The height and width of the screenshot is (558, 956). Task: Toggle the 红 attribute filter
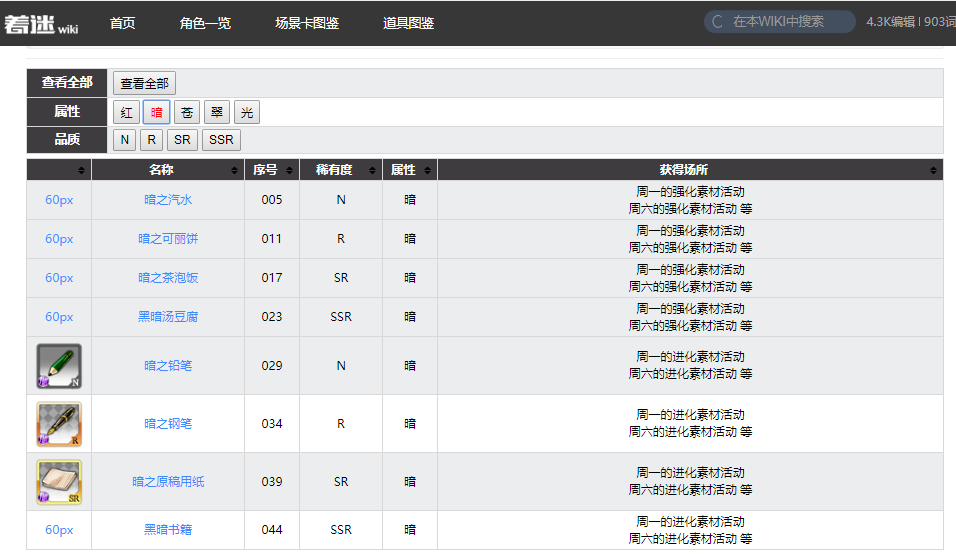(x=126, y=112)
